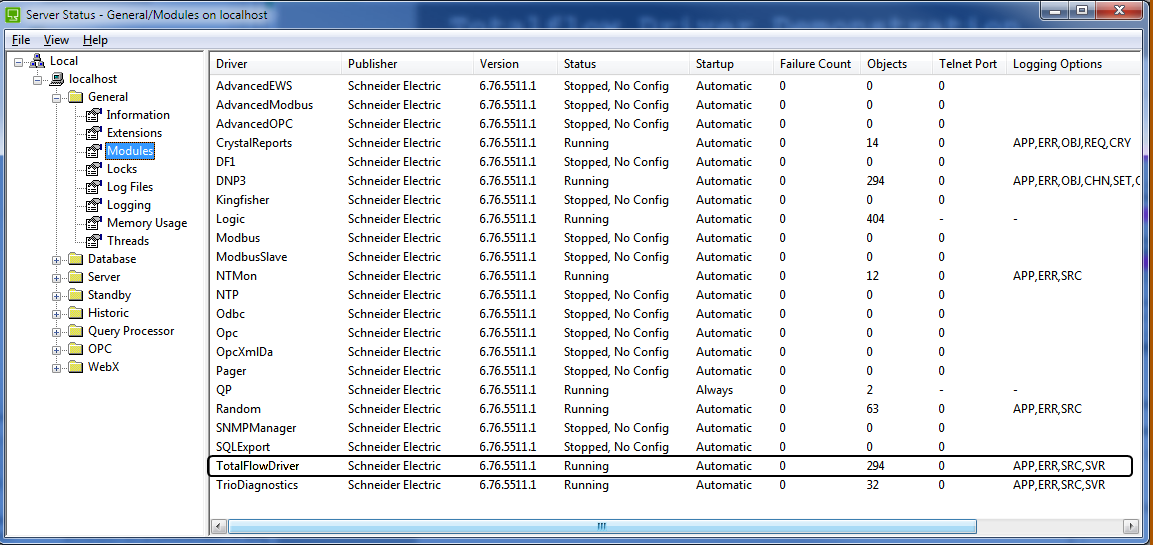1153x545 pixels.
Task: Click the Log Files page icon
Action: 94,187
